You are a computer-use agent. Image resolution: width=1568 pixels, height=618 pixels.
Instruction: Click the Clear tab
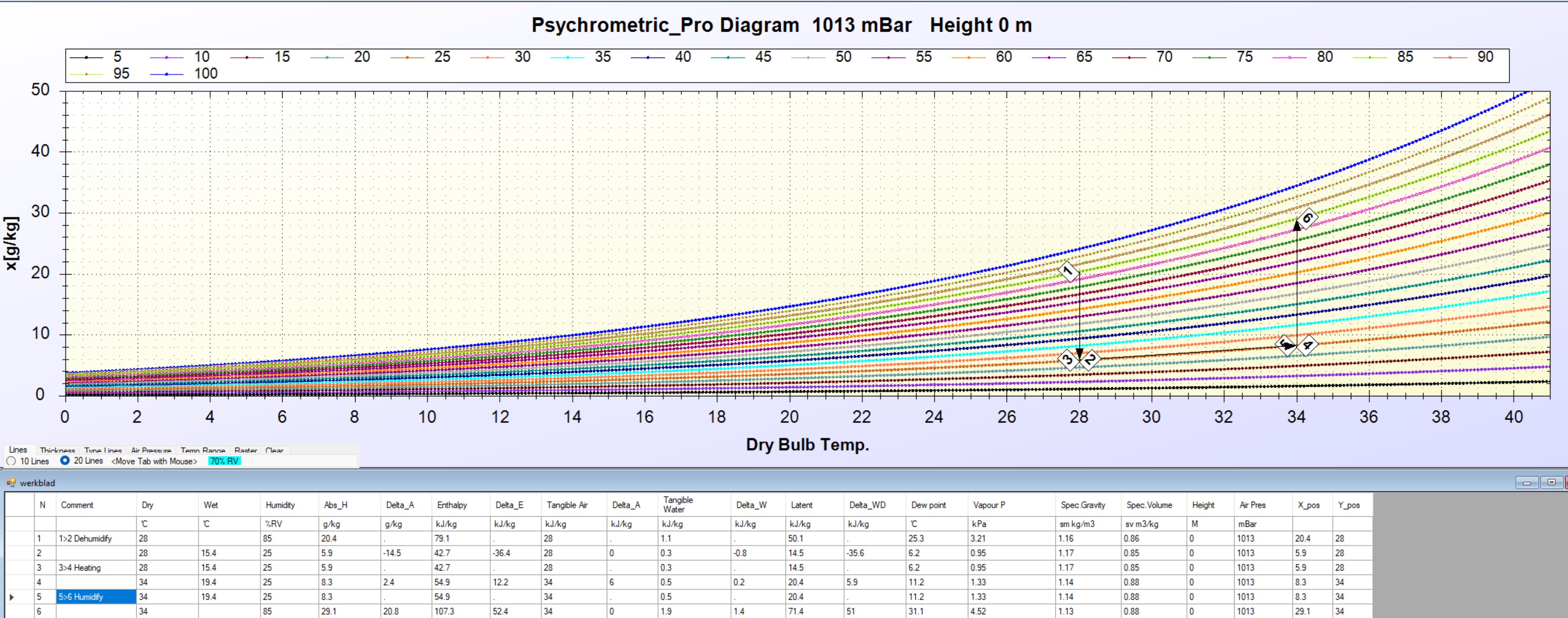pos(275,451)
